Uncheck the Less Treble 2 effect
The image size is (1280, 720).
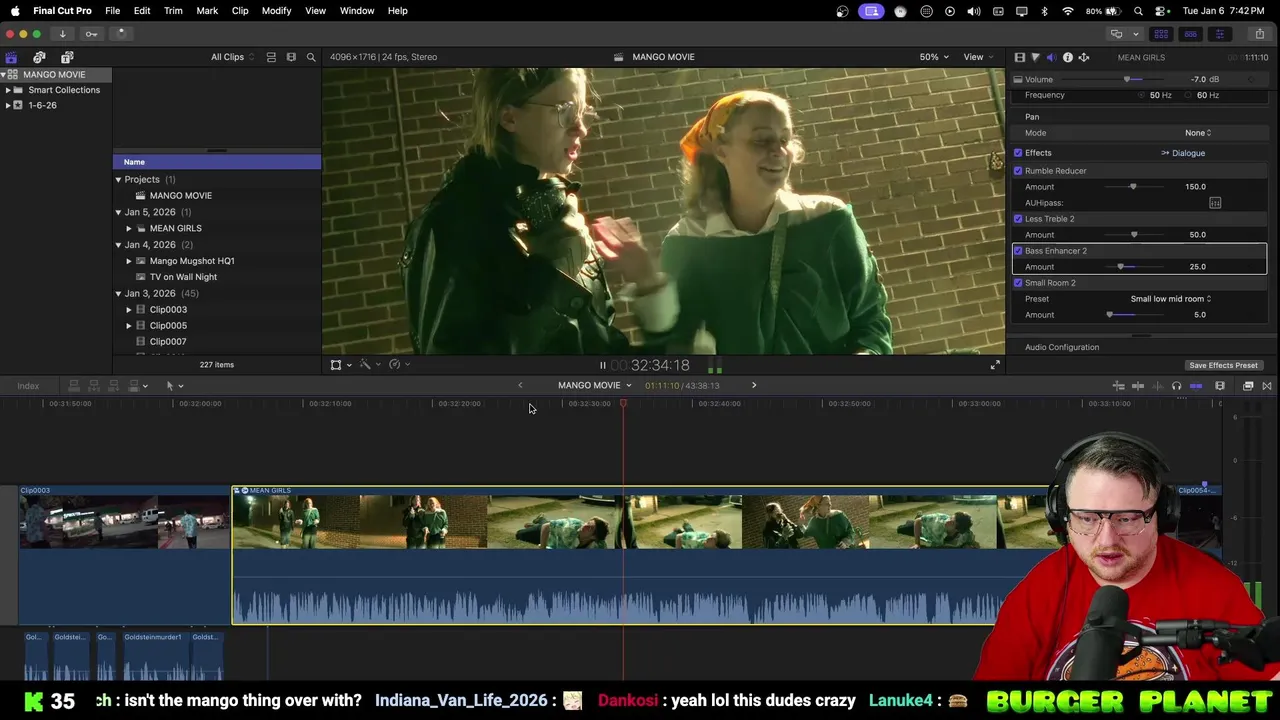[1018, 219]
